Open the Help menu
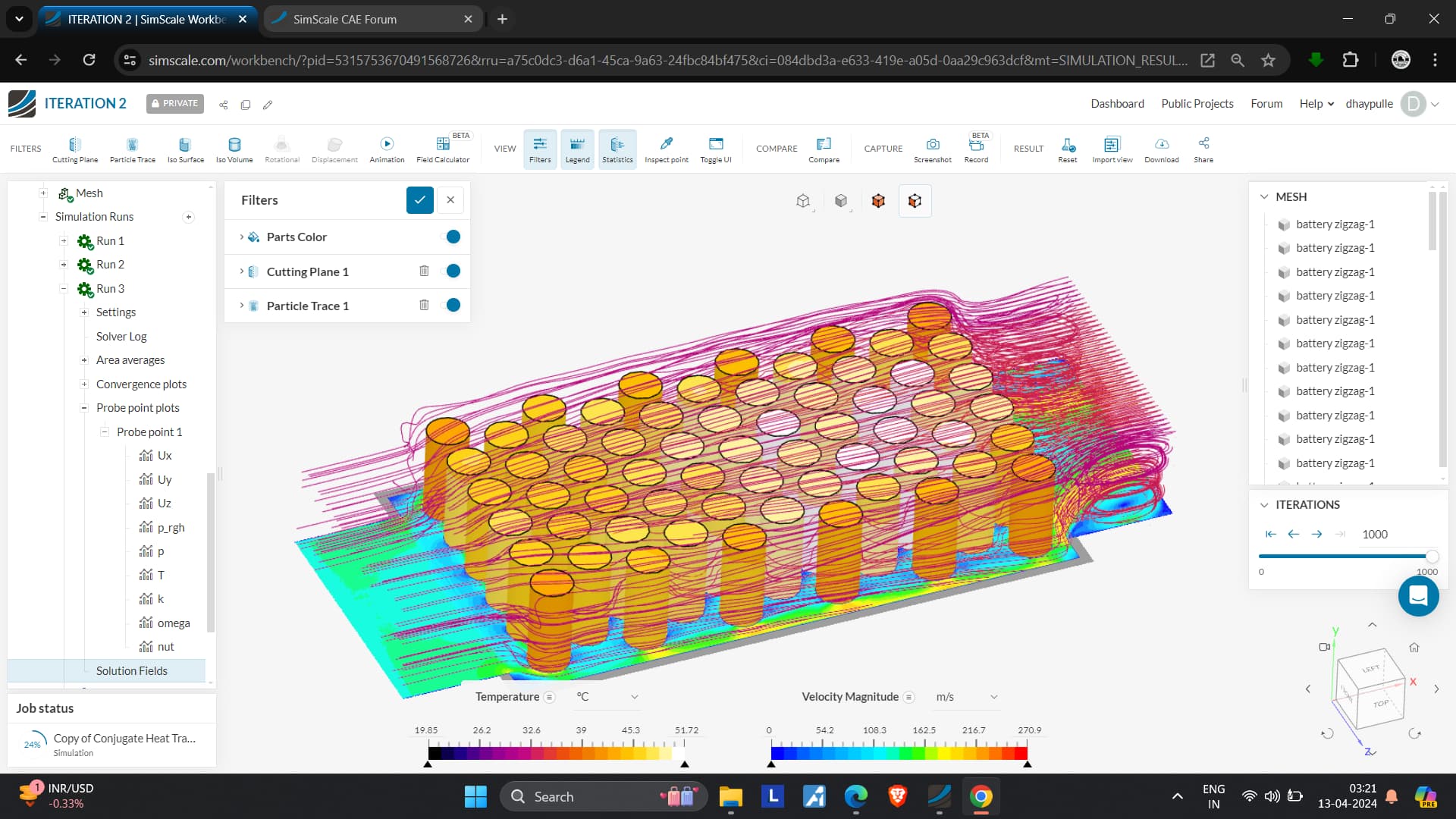1456x819 pixels. (x=1316, y=104)
